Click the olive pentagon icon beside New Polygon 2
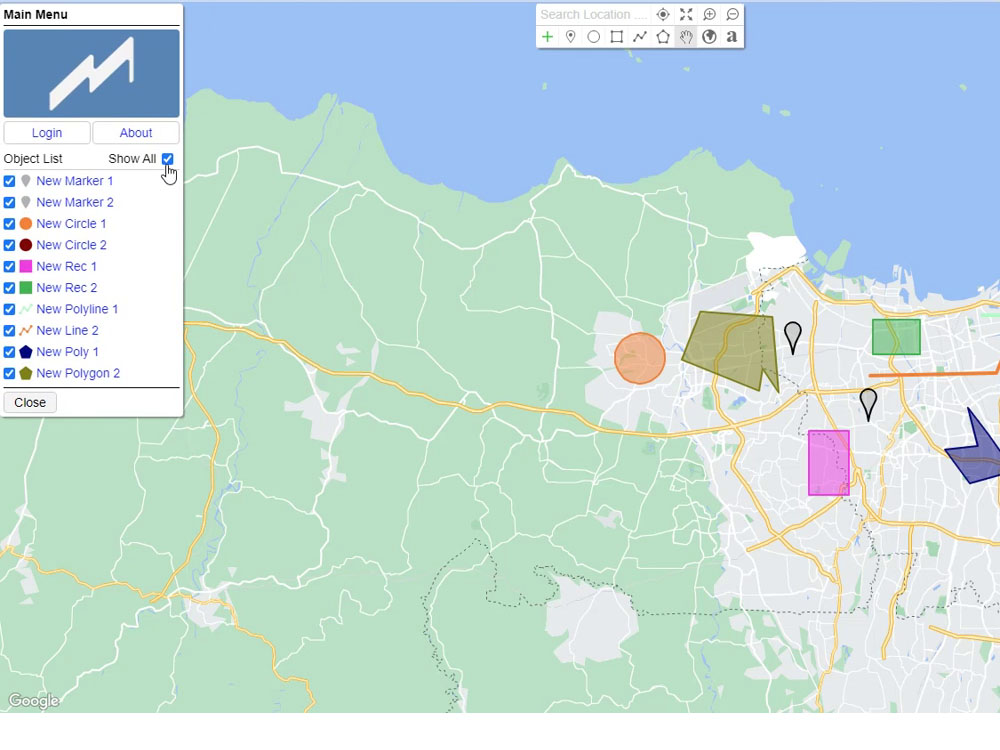 click(26, 373)
